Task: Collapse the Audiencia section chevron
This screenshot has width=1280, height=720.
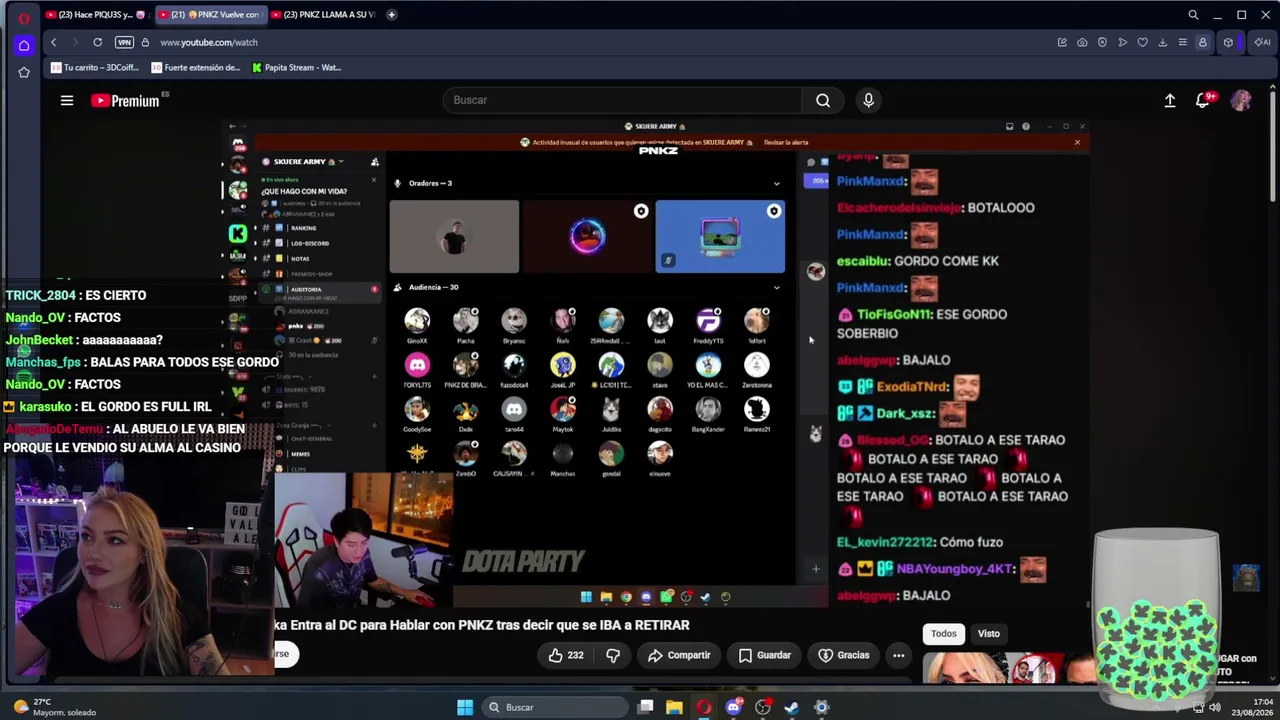Action: coord(776,287)
